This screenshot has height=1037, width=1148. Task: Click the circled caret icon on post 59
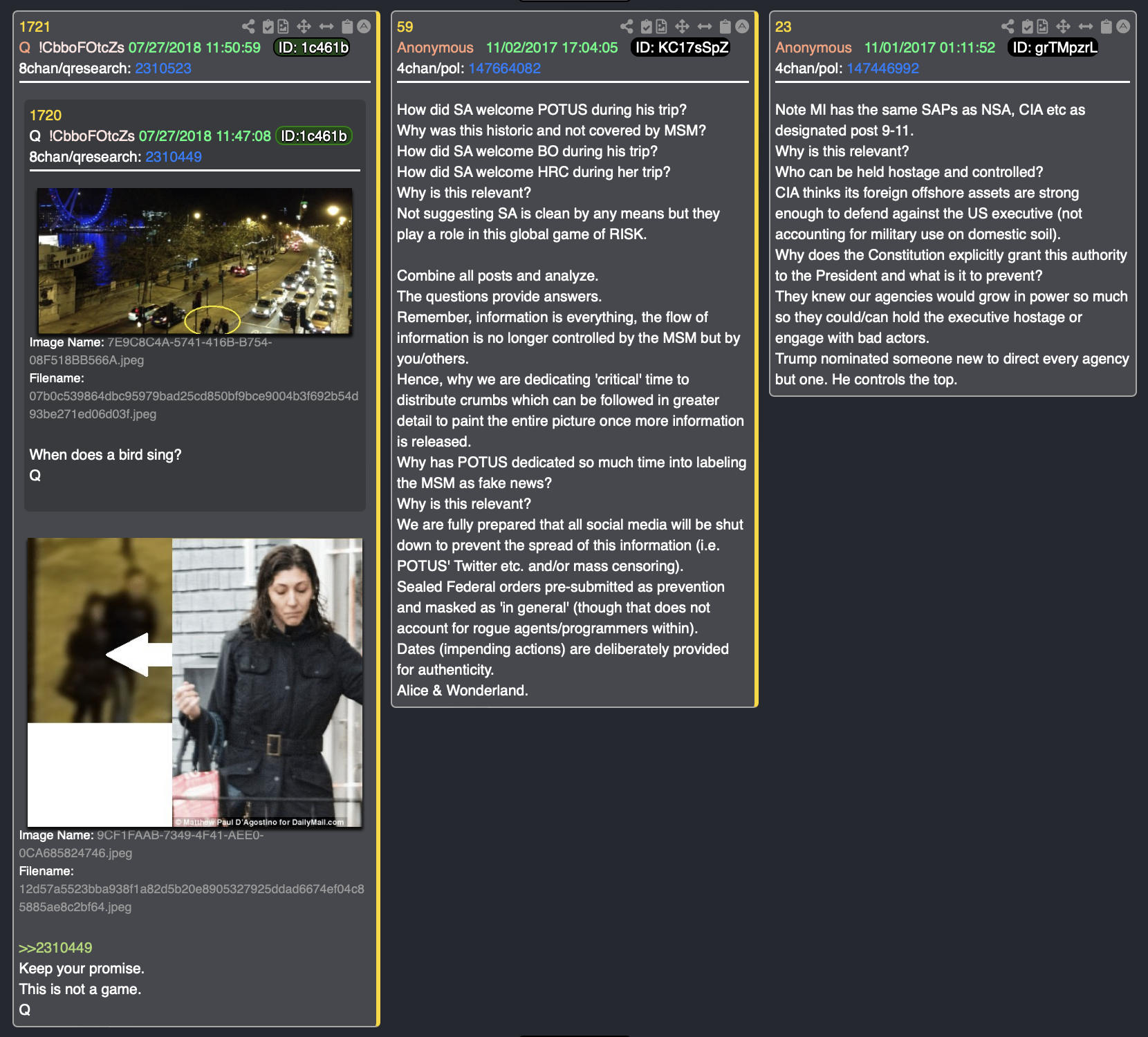tap(742, 27)
